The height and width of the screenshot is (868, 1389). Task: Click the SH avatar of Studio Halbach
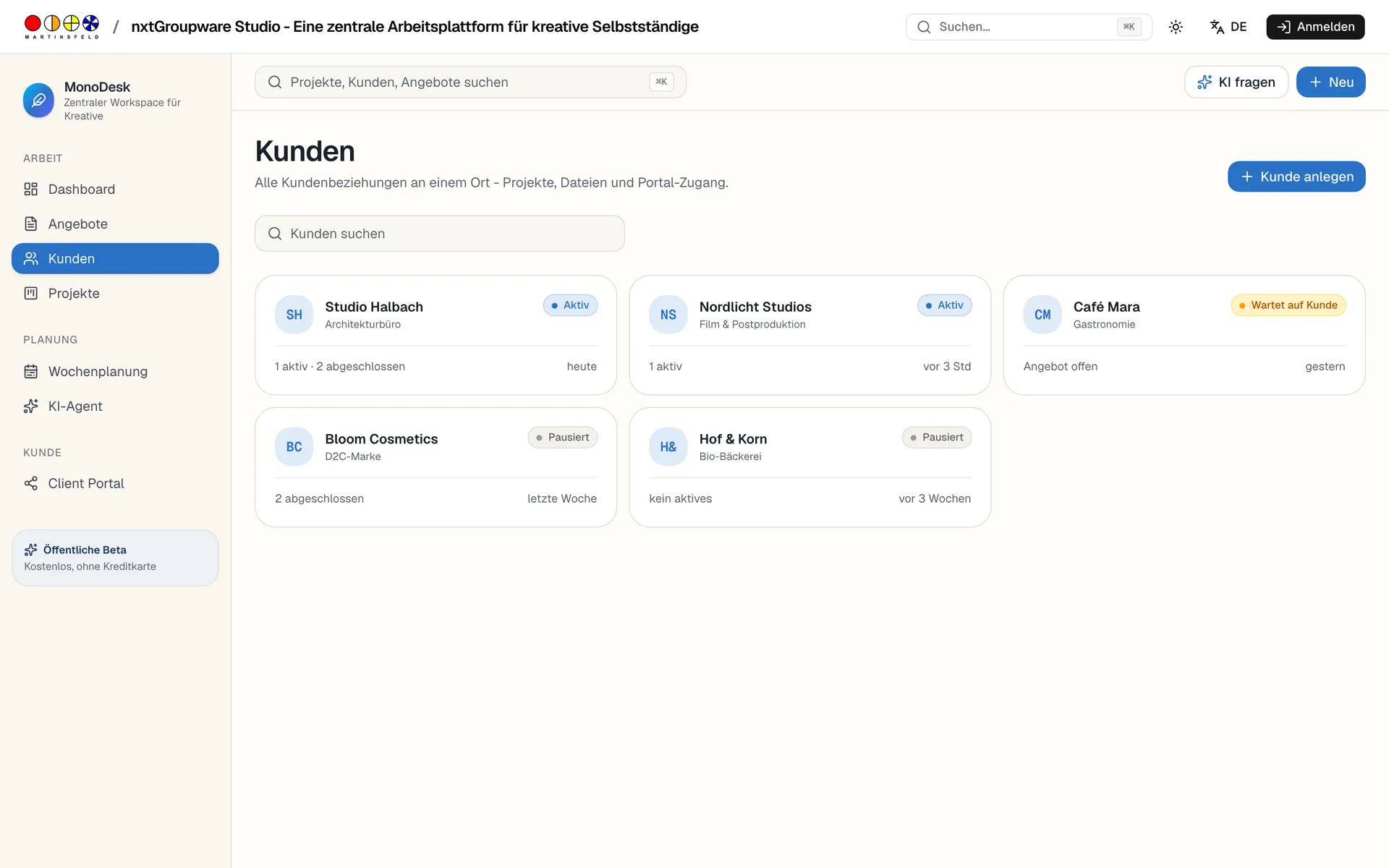click(x=294, y=315)
